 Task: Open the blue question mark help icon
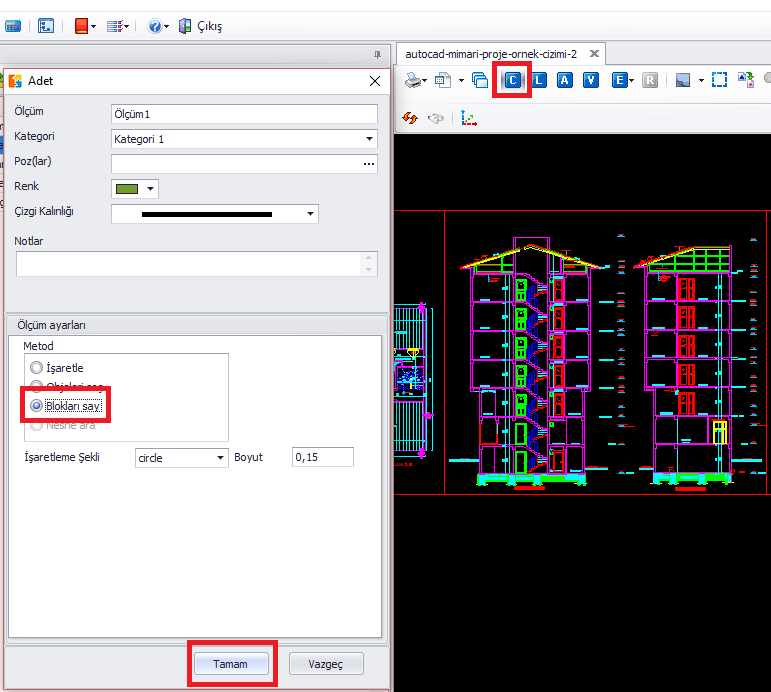pyautogui.click(x=155, y=26)
